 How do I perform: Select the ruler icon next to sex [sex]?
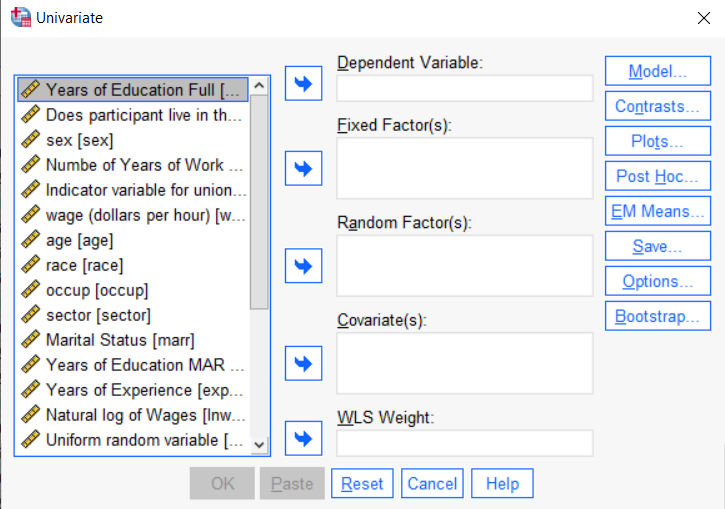tap(31, 140)
